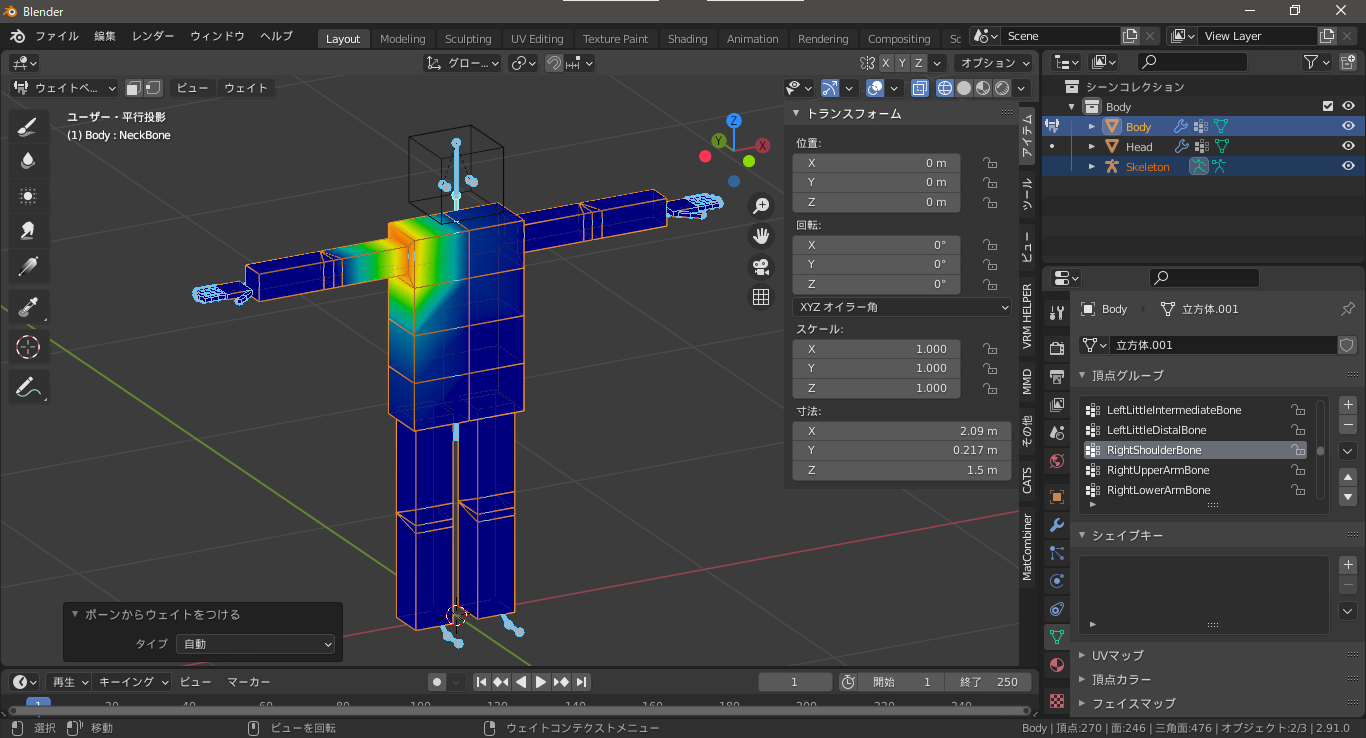Toggle lock for RightShoulderBone vertex group
1366x738 pixels.
[x=1297, y=450]
